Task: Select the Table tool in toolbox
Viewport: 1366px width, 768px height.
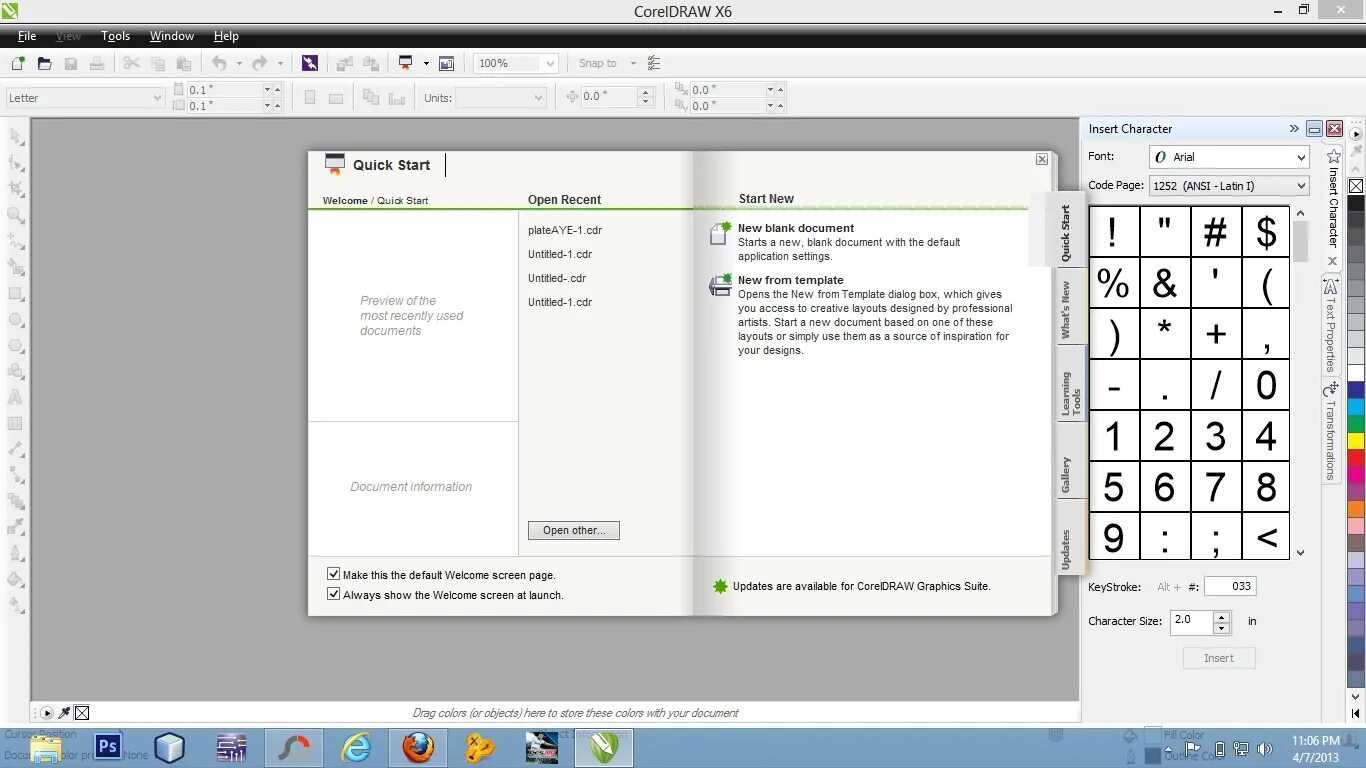Action: coord(16,424)
